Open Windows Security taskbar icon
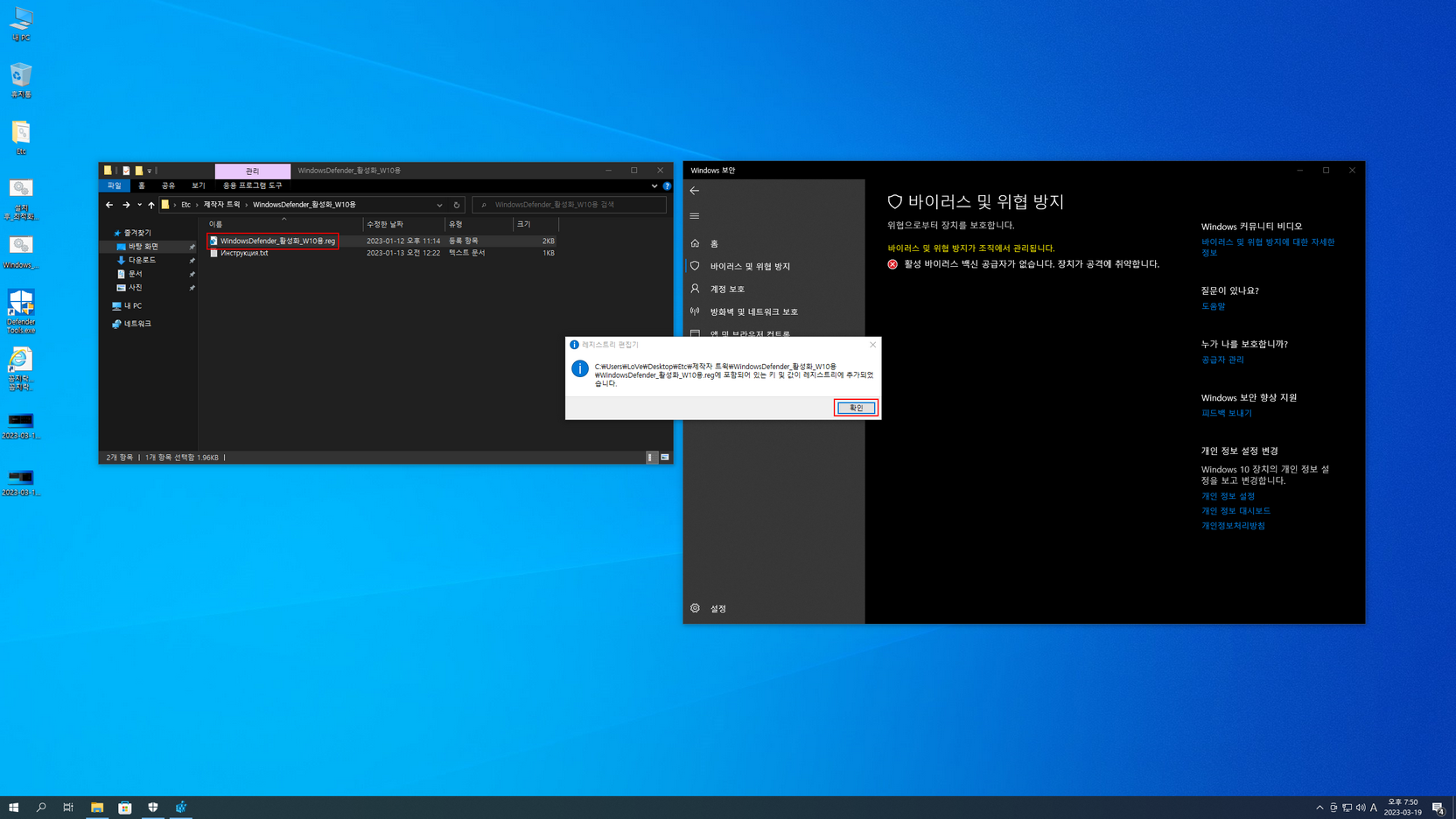Screen dimensions: 1456x819 click(153, 808)
